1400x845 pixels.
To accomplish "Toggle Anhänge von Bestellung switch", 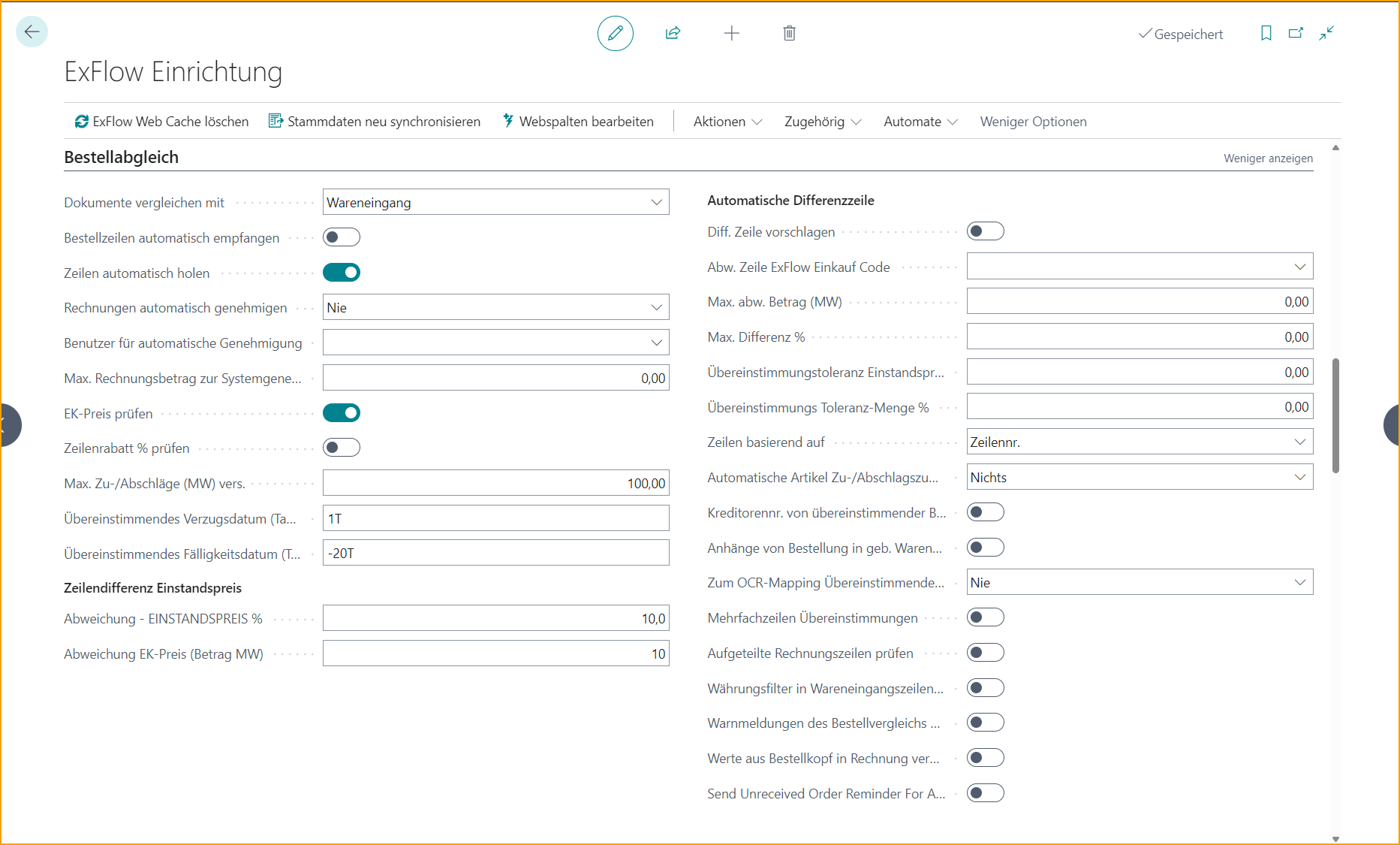I will click(986, 548).
